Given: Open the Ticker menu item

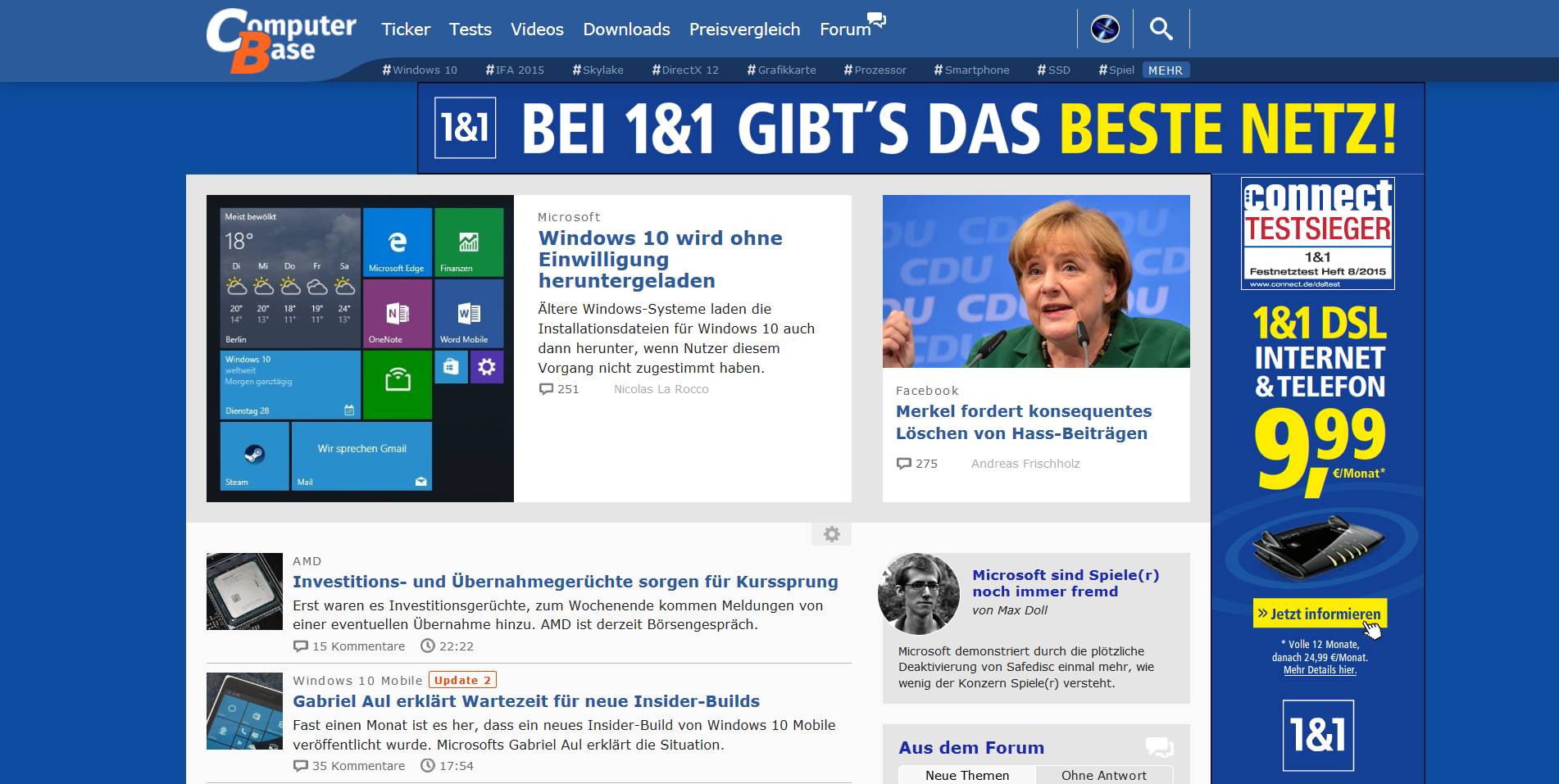Looking at the screenshot, I should click(406, 29).
